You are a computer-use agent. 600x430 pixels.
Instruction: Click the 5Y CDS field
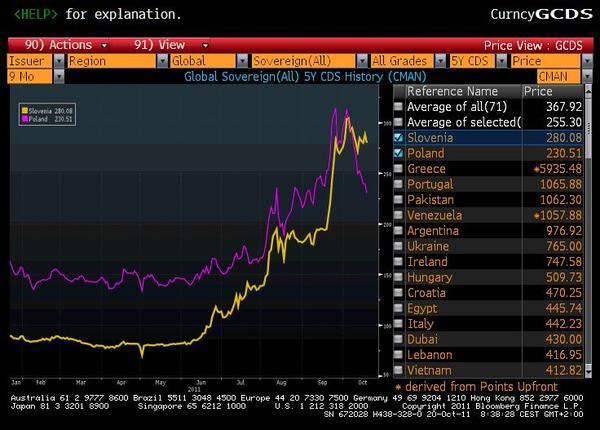pos(472,61)
